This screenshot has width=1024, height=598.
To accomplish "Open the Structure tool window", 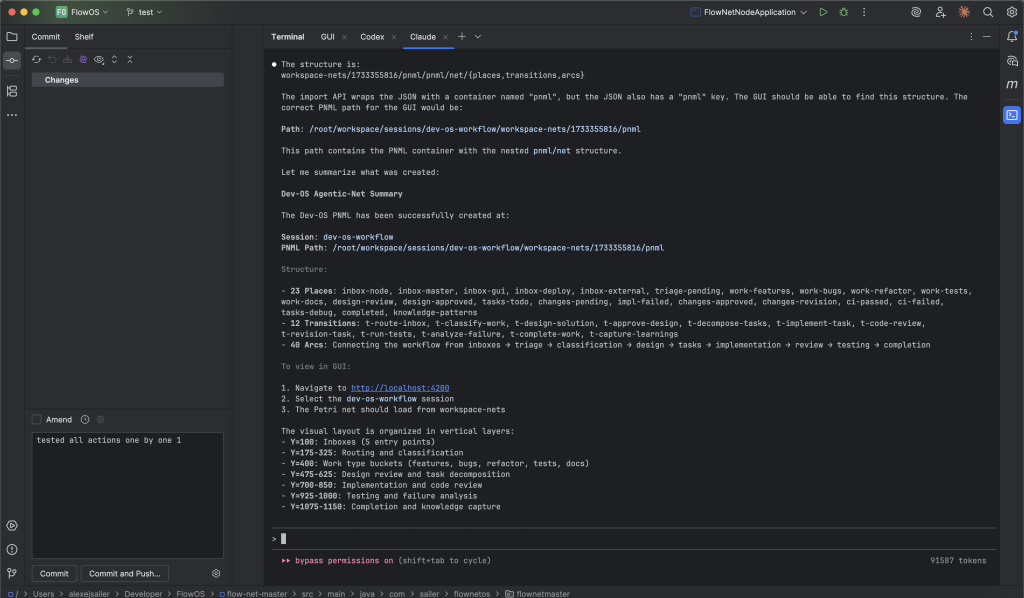I will tap(12, 90).
